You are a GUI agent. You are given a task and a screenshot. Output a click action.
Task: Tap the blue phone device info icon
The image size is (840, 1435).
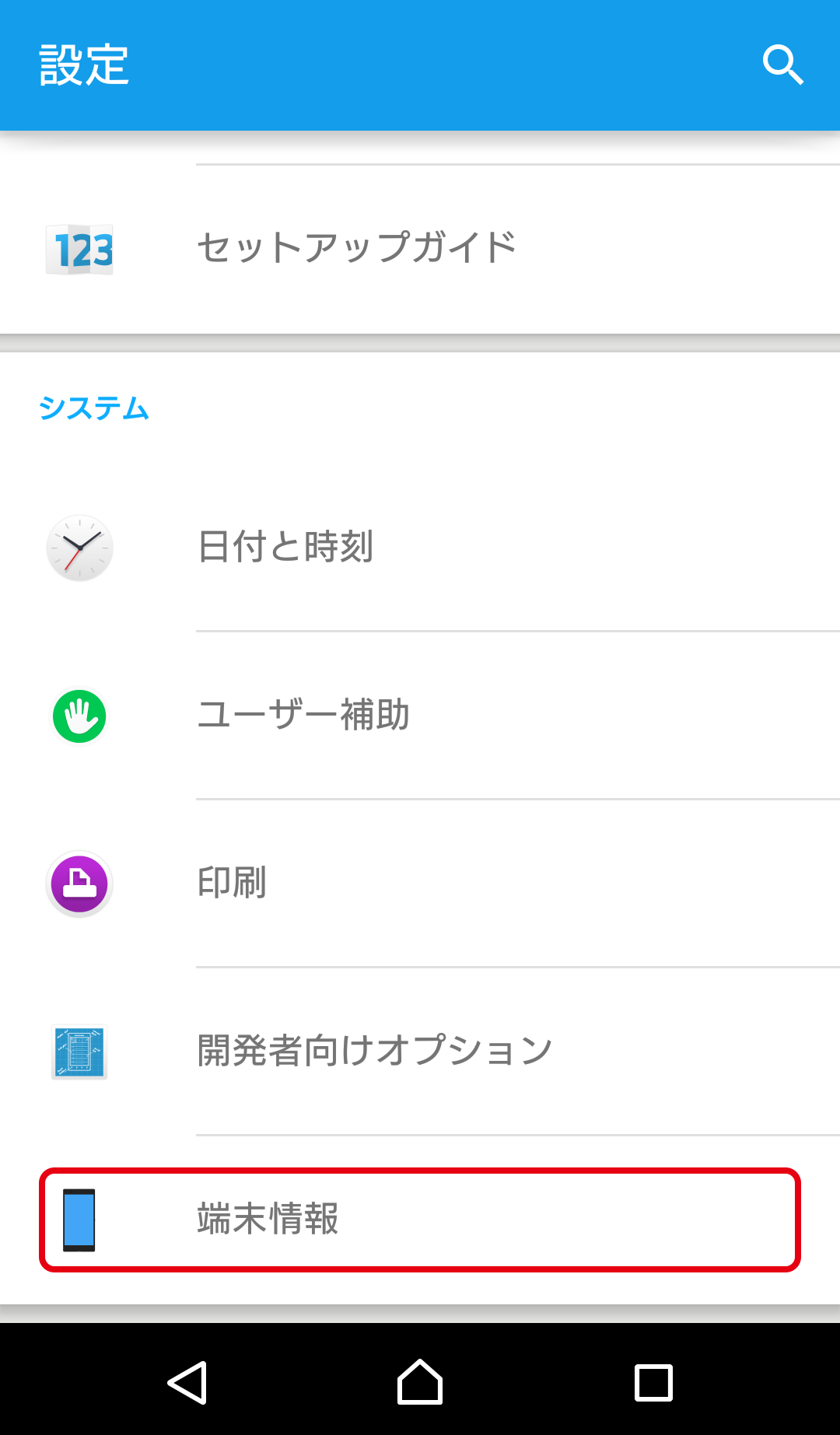point(79,1220)
